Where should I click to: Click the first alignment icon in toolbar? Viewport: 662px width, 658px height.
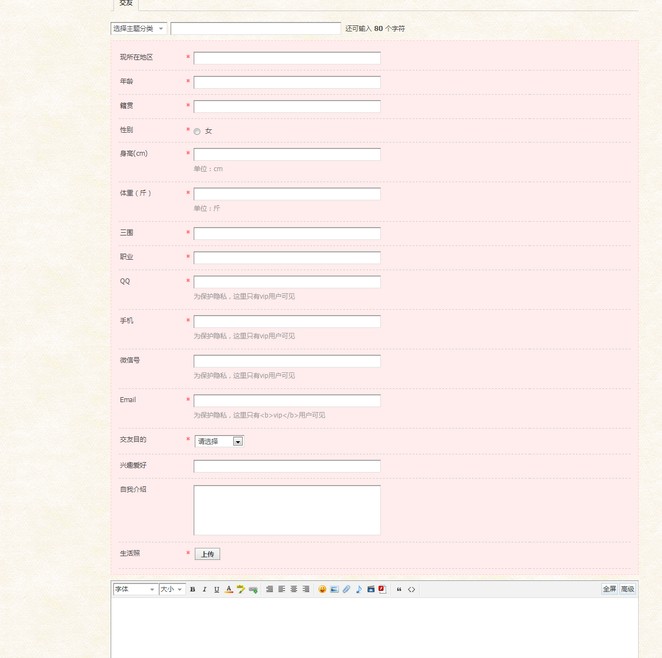269,589
